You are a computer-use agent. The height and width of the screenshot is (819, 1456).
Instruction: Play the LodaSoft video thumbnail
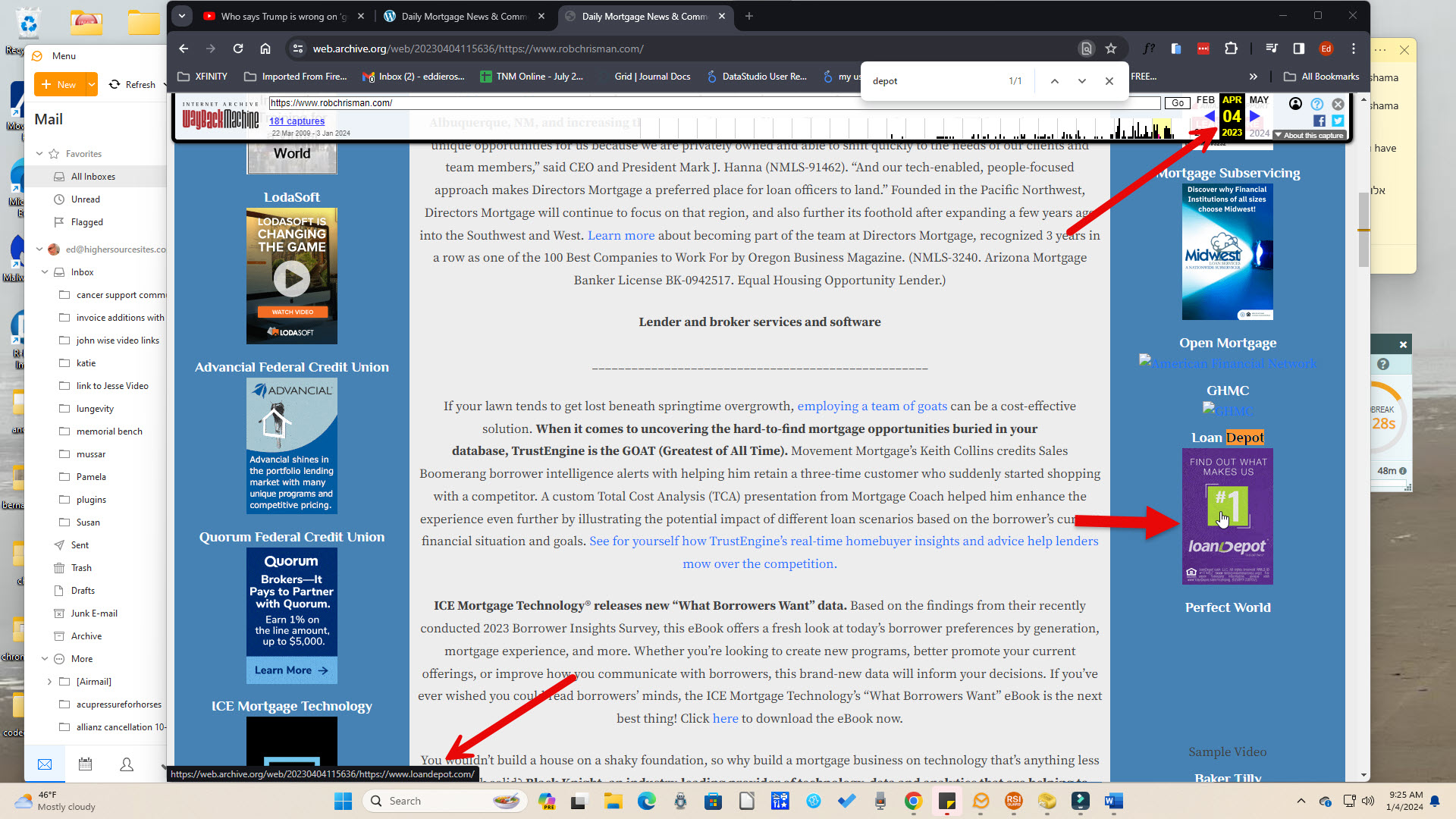292,278
